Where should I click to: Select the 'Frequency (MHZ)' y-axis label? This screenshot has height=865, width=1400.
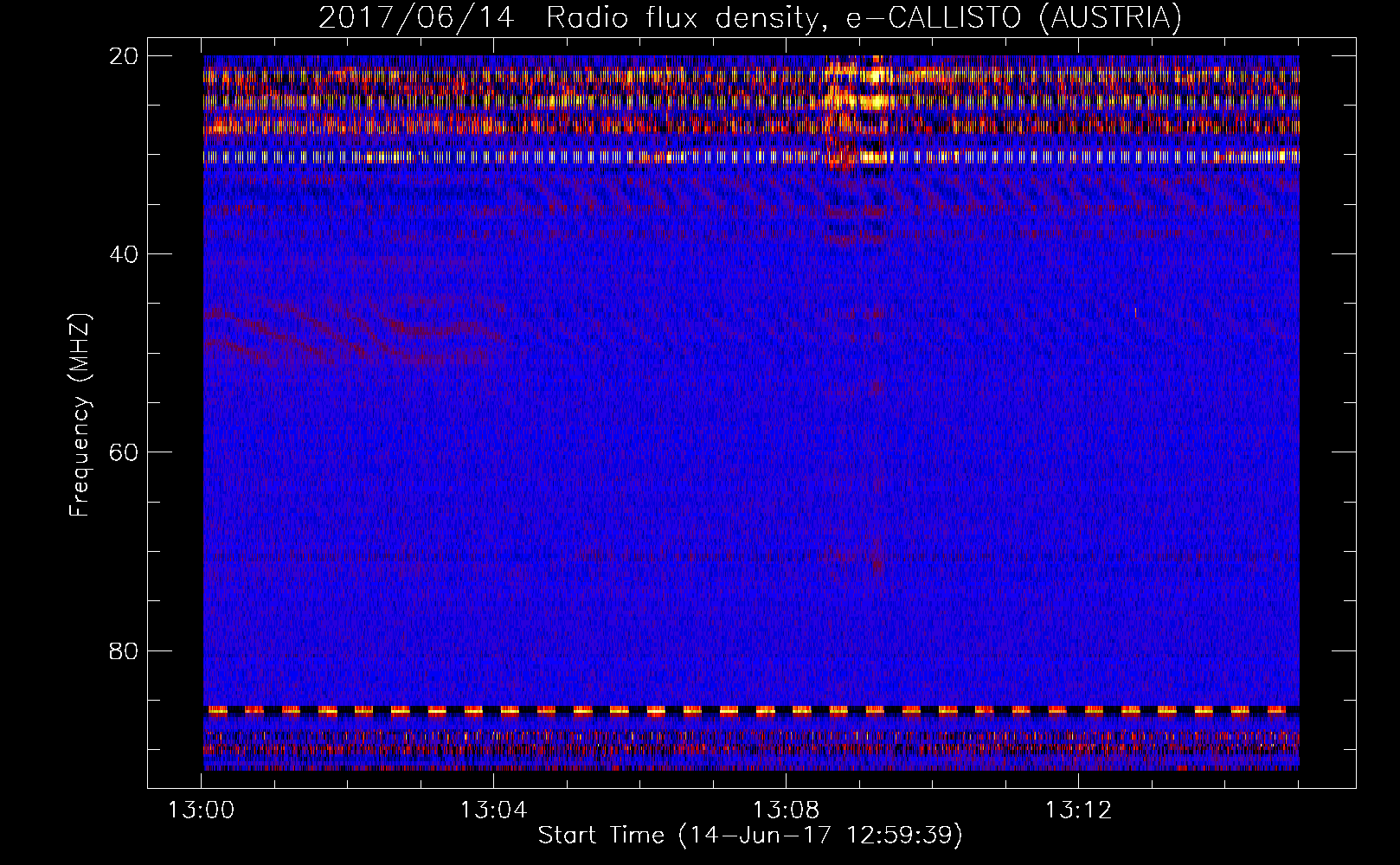(x=80, y=415)
